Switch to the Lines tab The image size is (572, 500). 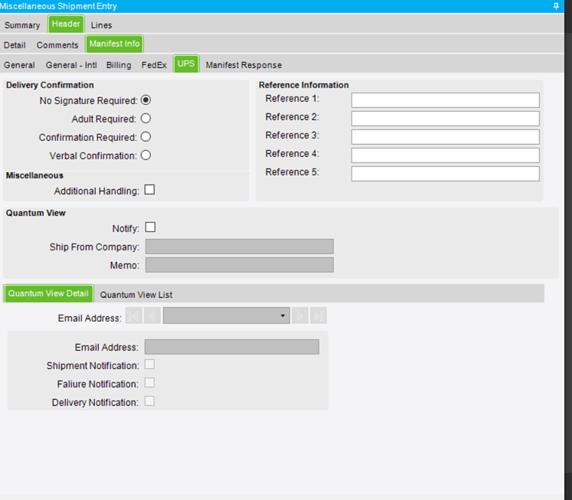[101, 25]
